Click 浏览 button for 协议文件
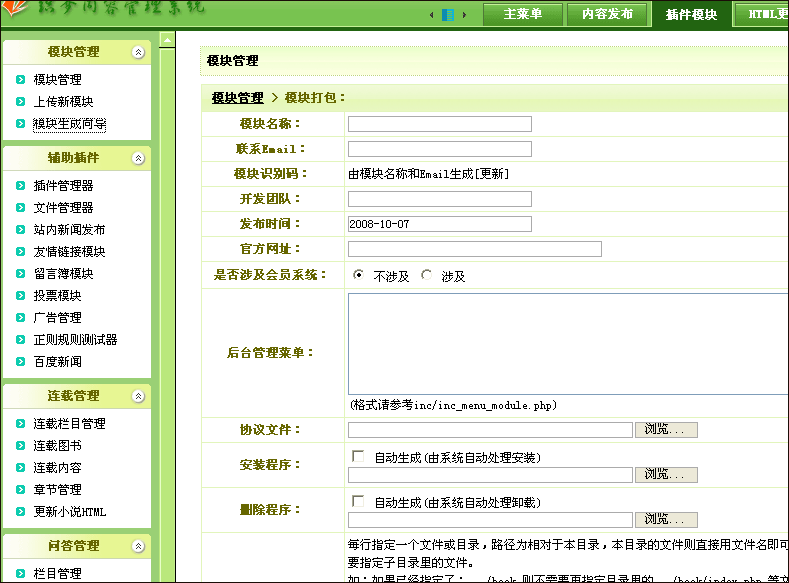 point(666,430)
